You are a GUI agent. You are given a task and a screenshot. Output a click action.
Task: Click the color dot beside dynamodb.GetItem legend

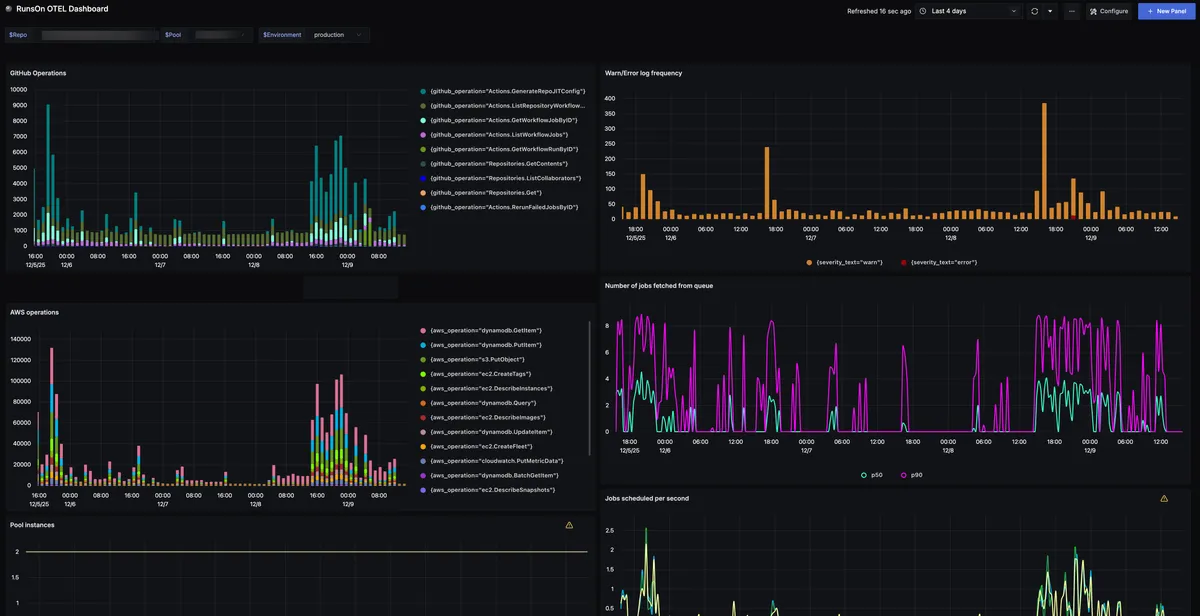click(x=422, y=329)
